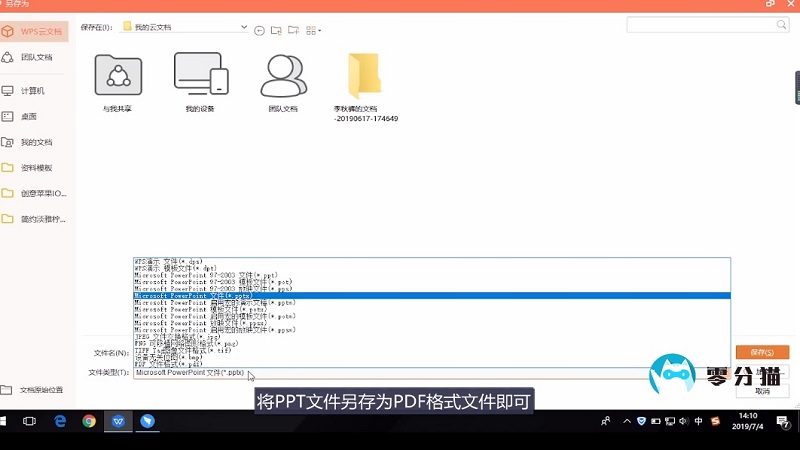
Task: Open the 我的设备 devices icon
Action: pos(200,74)
